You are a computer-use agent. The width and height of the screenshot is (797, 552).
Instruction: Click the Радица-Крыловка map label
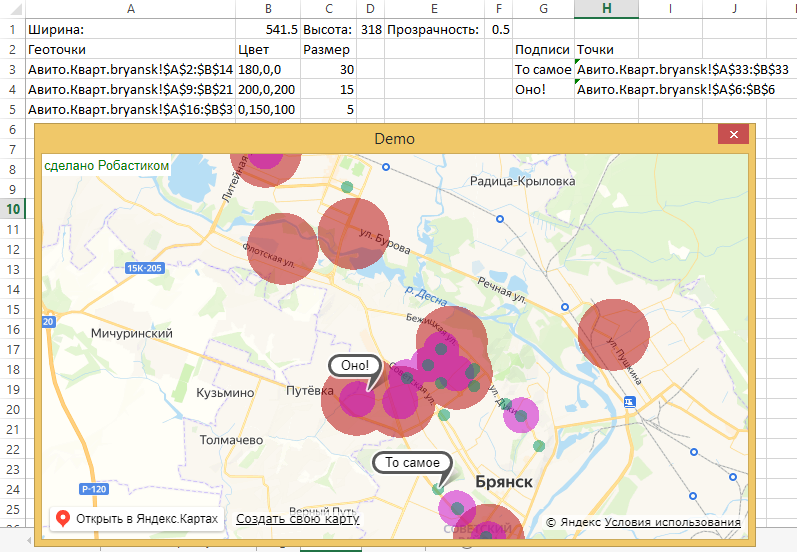click(x=523, y=181)
